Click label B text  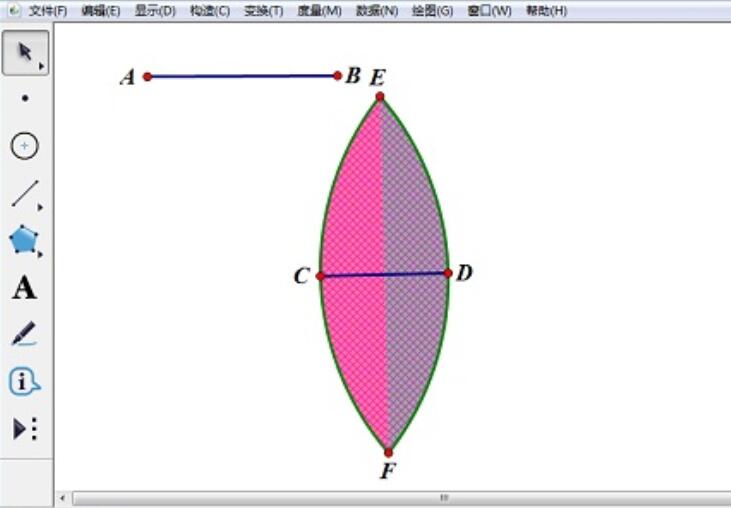353,75
